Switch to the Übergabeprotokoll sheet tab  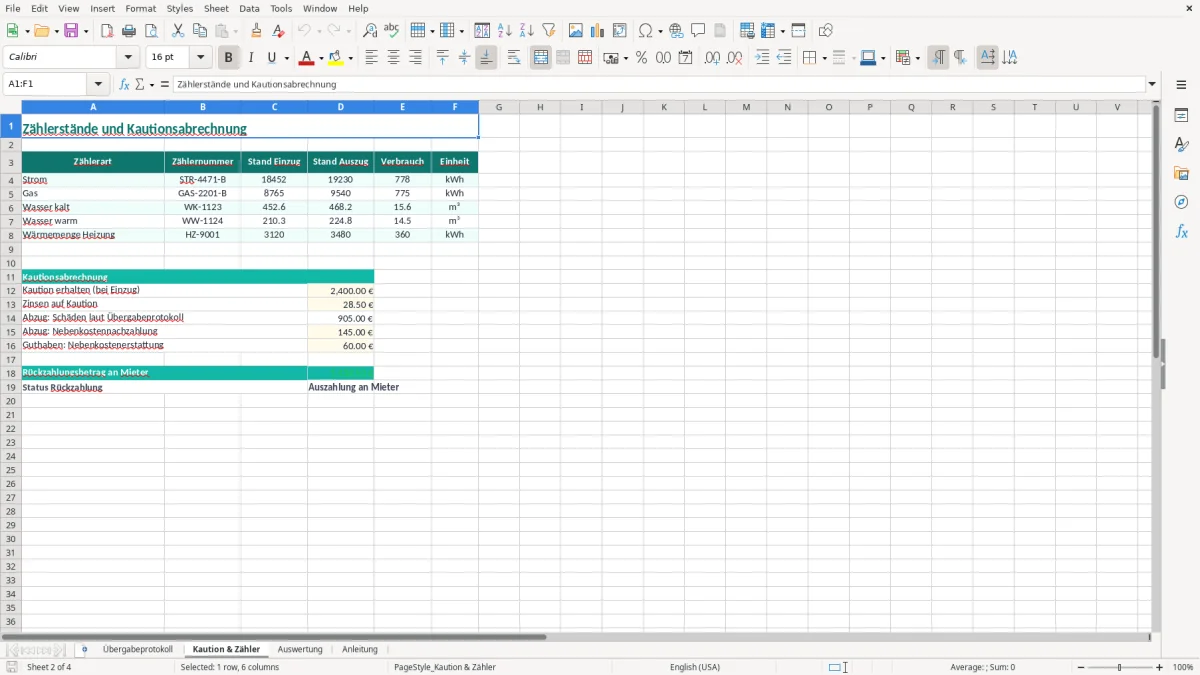click(x=138, y=649)
